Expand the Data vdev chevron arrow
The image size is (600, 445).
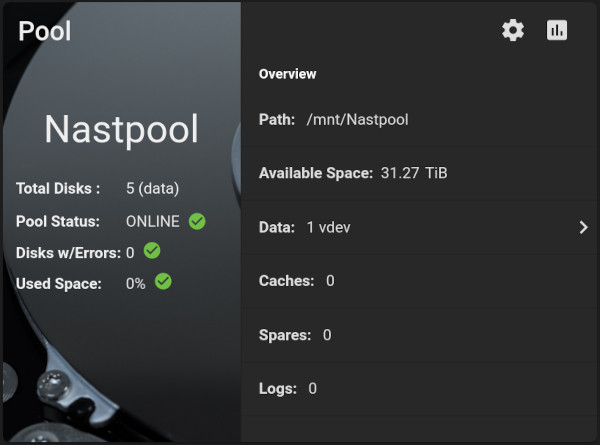(583, 227)
